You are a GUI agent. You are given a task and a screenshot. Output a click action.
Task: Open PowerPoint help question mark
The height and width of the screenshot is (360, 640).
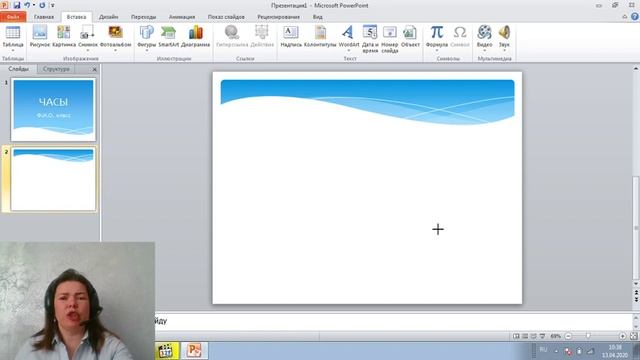coord(635,17)
